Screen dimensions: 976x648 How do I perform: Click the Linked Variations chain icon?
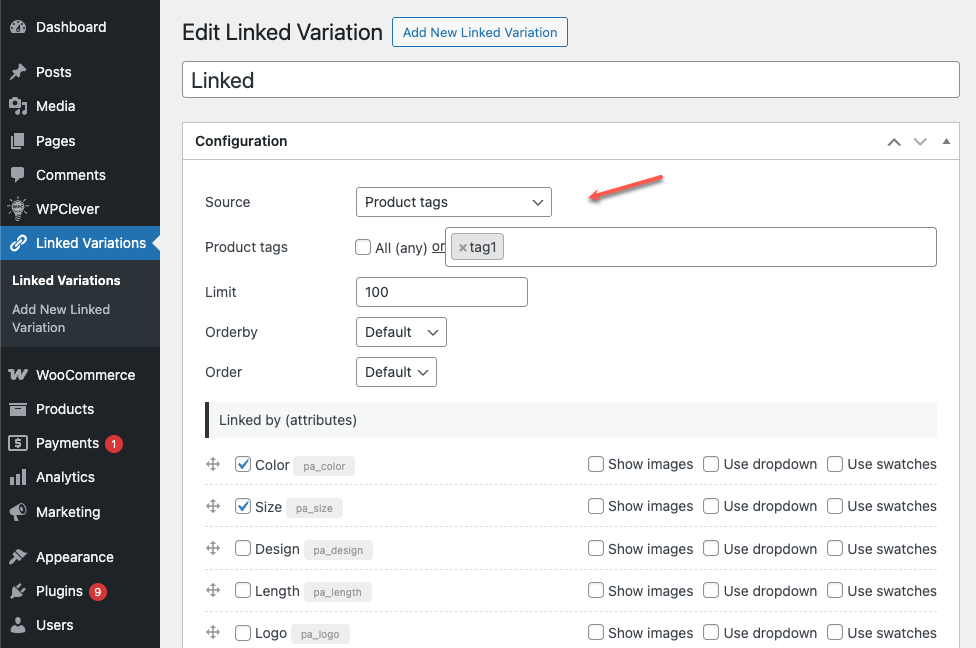point(18,243)
